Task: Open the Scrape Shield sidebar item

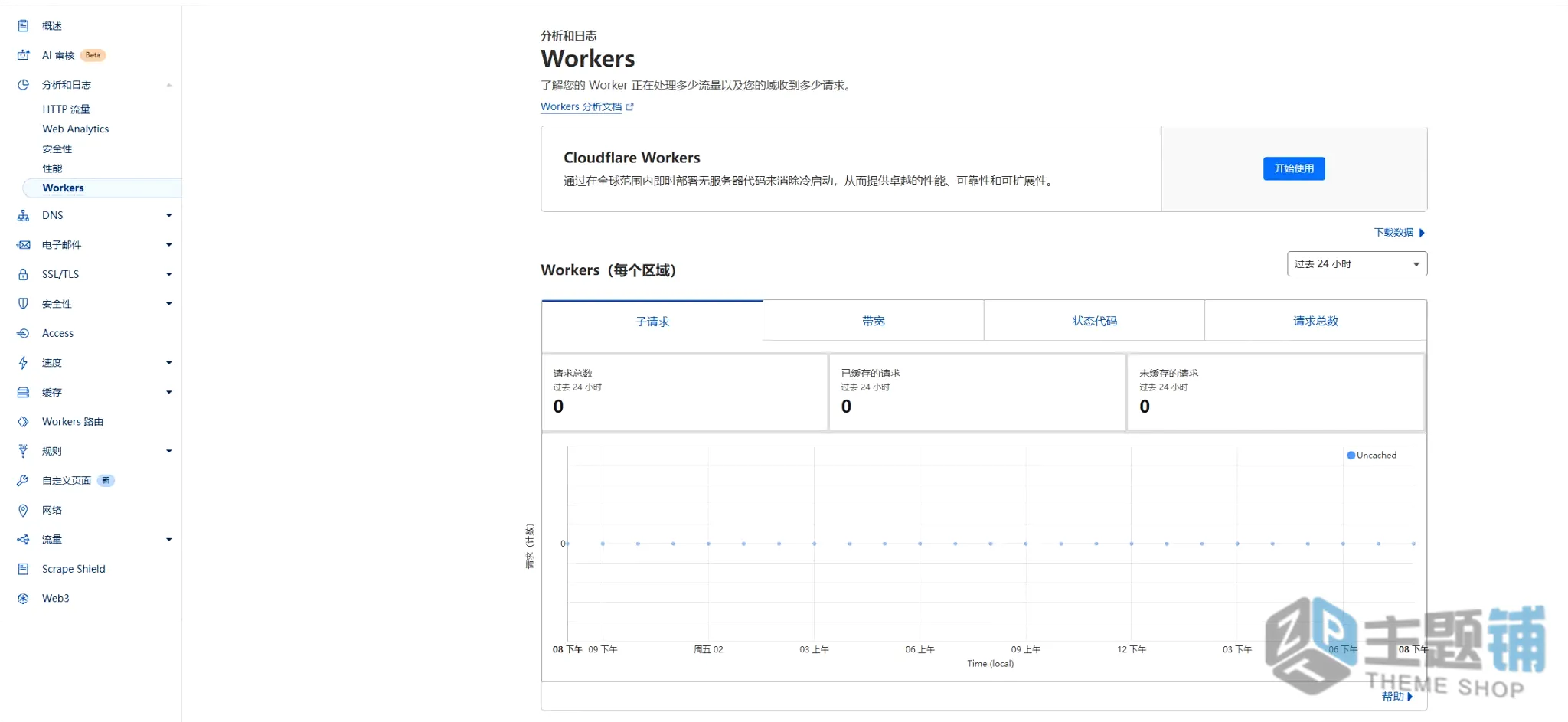Action: coord(73,569)
